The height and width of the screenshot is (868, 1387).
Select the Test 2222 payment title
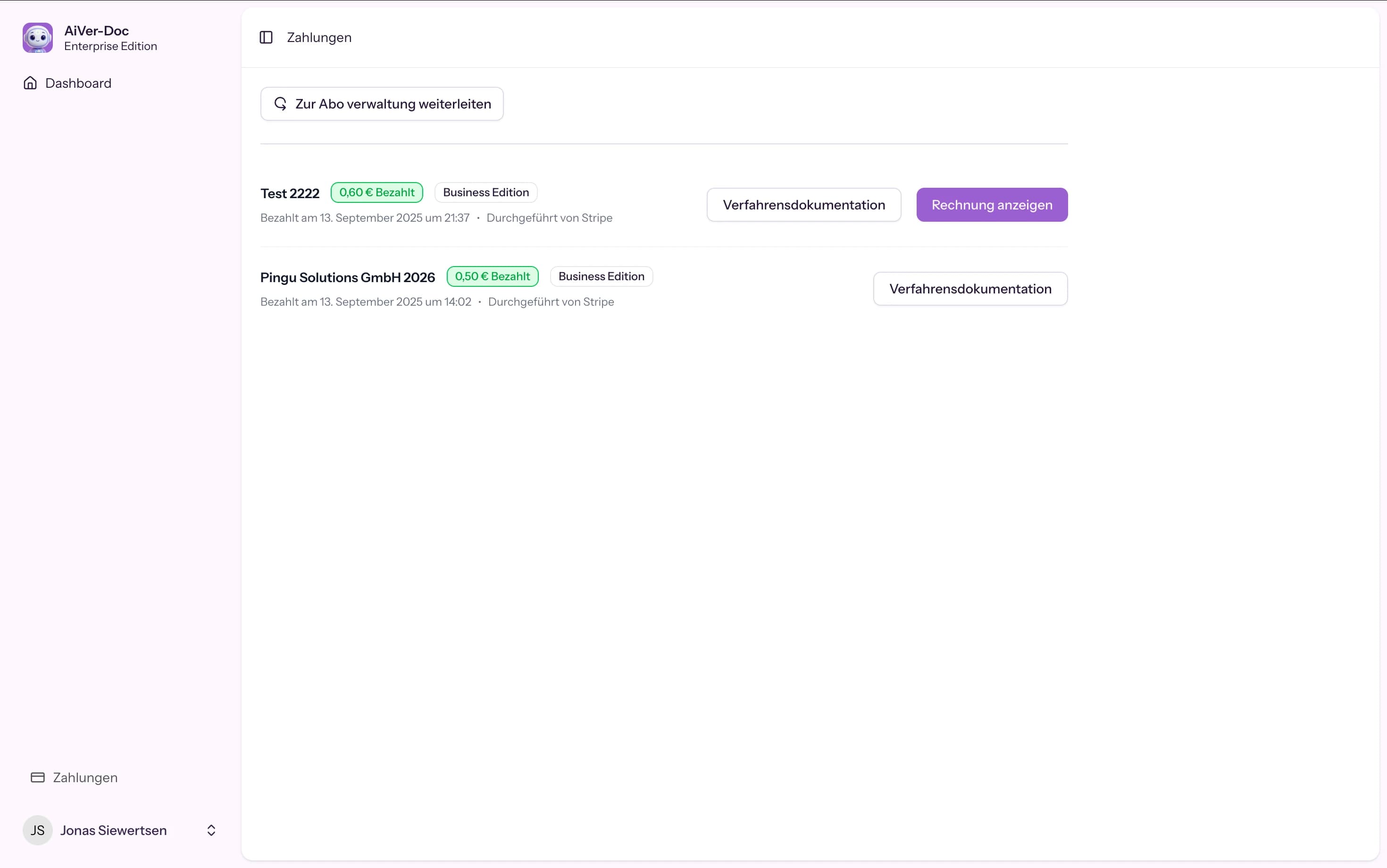290,193
